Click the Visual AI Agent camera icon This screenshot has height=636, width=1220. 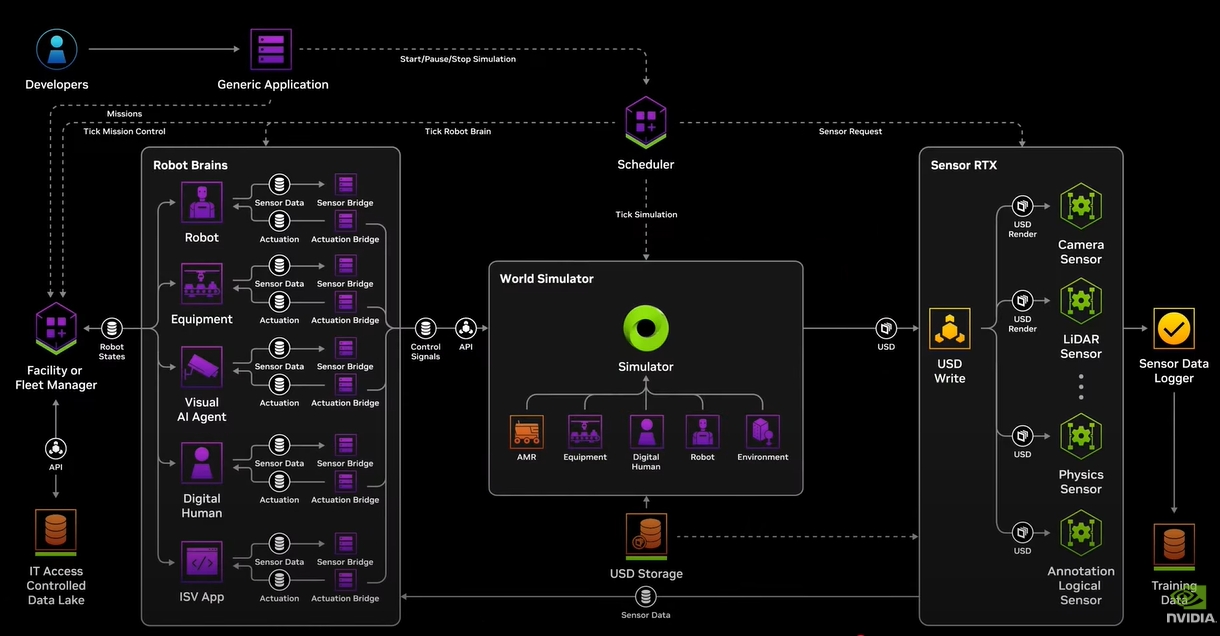[201, 367]
